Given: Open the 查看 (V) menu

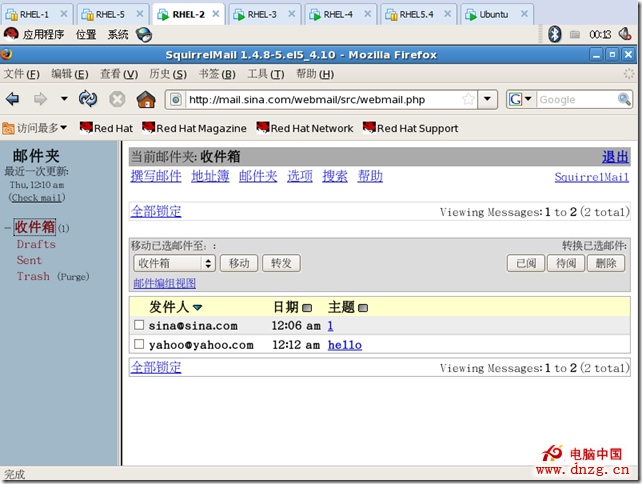Looking at the screenshot, I should (x=119, y=74).
